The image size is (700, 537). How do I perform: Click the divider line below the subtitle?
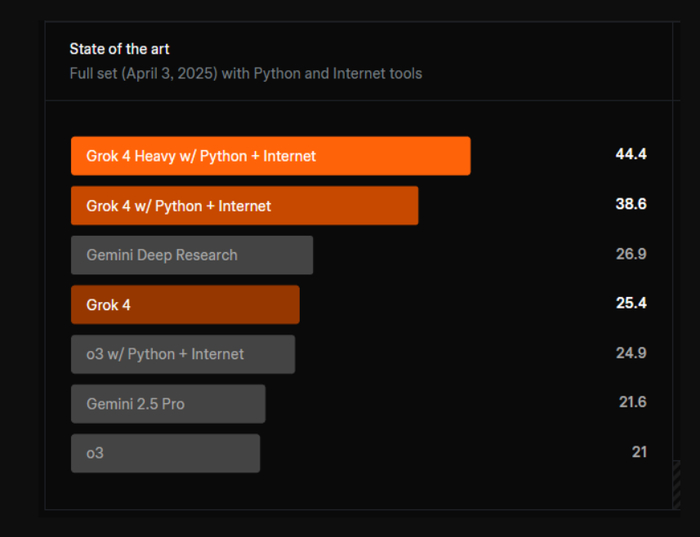pos(360,100)
